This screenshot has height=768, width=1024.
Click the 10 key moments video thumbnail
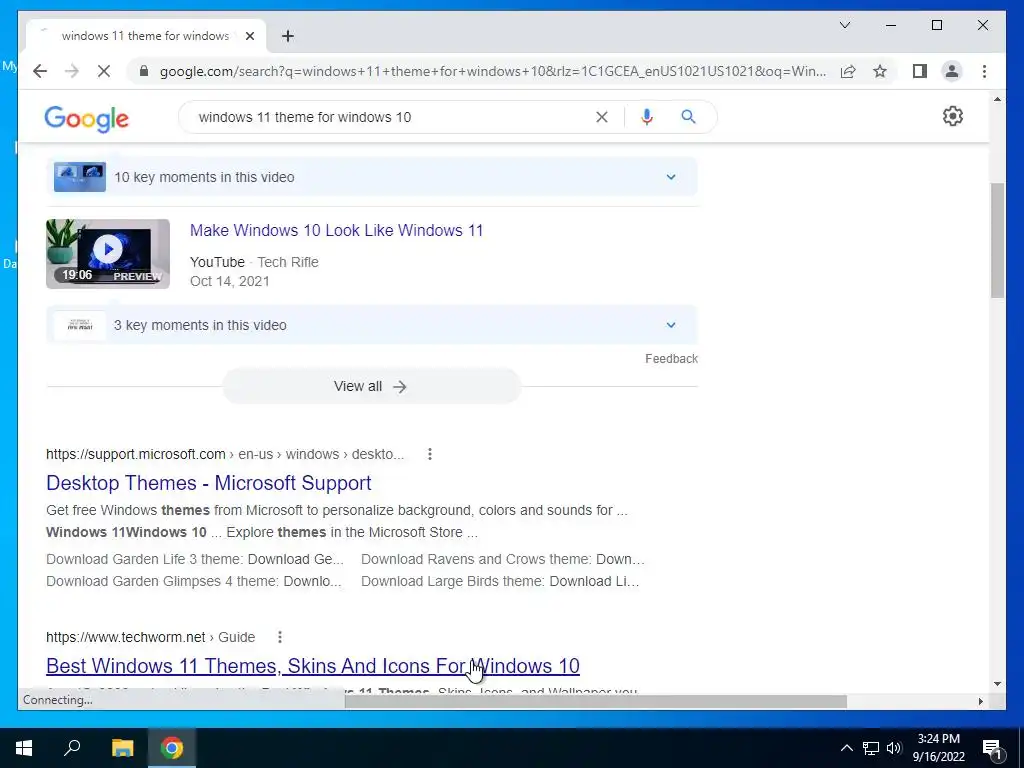pos(80,177)
